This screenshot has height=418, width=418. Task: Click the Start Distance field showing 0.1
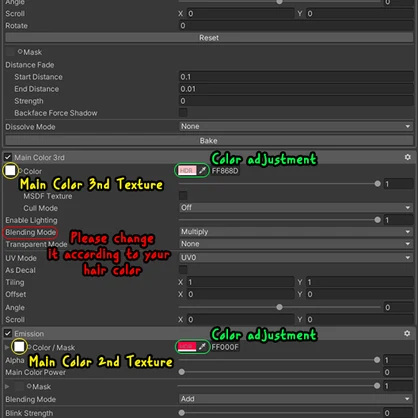pyautogui.click(x=296, y=77)
